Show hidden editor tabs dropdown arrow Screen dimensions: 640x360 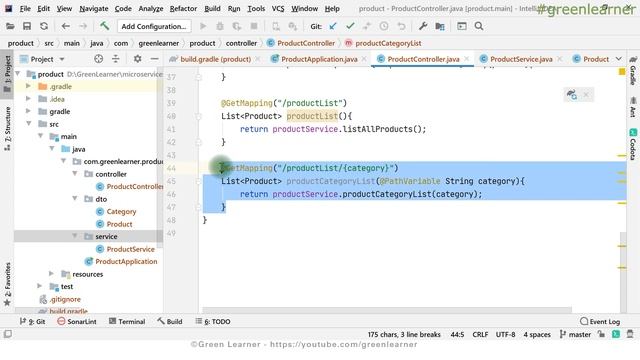[x=618, y=59]
